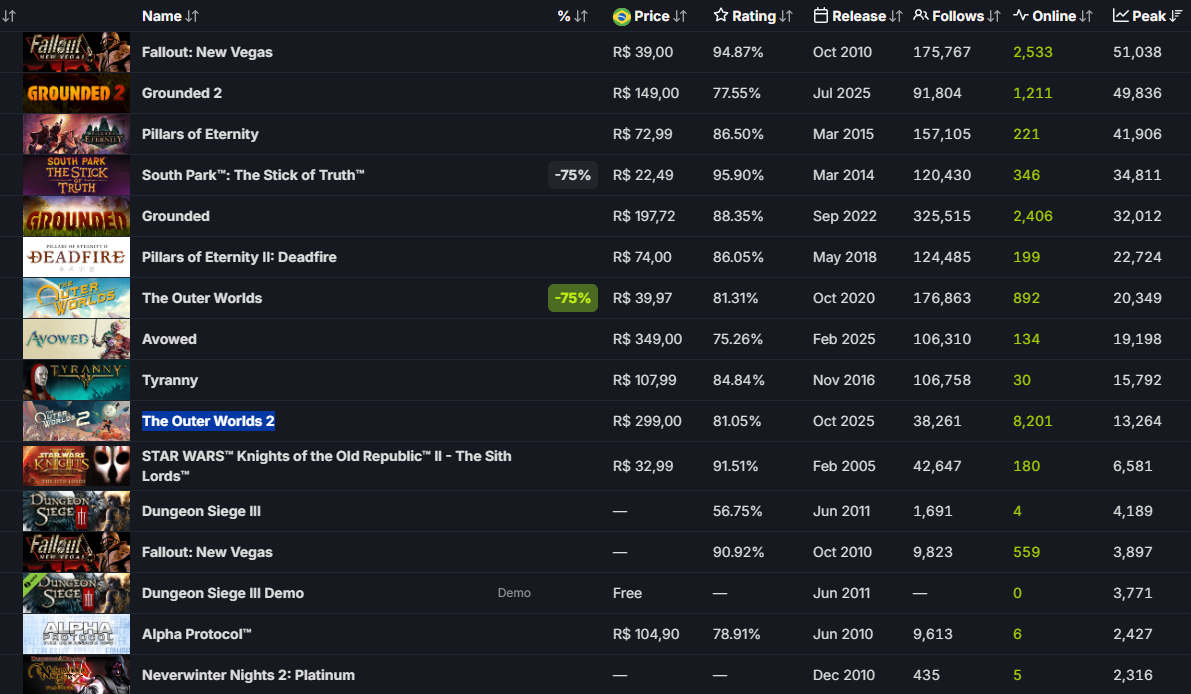Image resolution: width=1191 pixels, height=694 pixels.
Task: Click the -75% badge for South Park
Action: click(573, 175)
